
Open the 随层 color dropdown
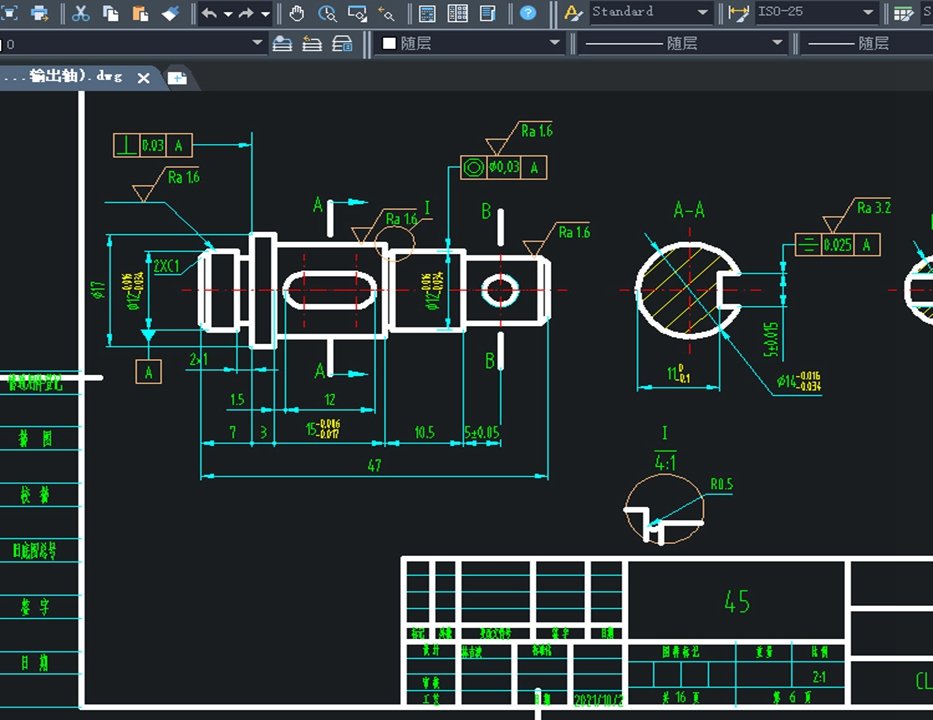tap(471, 43)
